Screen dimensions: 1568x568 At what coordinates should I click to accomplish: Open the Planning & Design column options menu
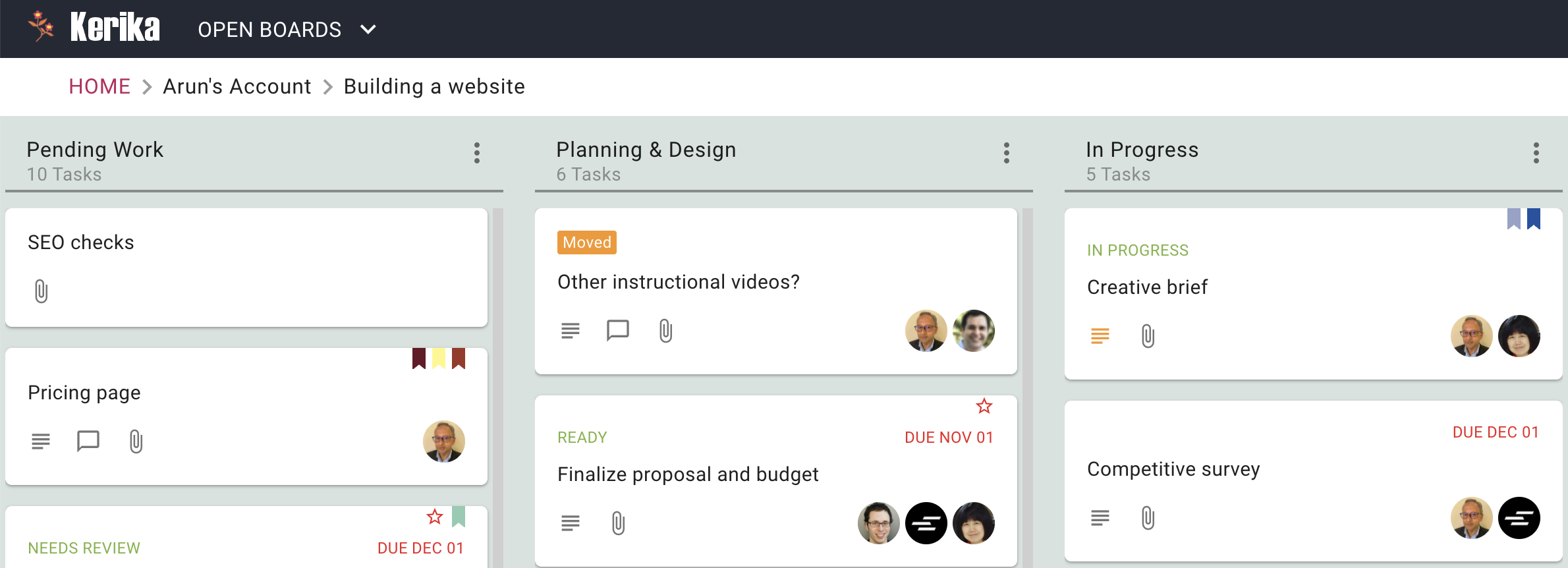tap(1007, 153)
